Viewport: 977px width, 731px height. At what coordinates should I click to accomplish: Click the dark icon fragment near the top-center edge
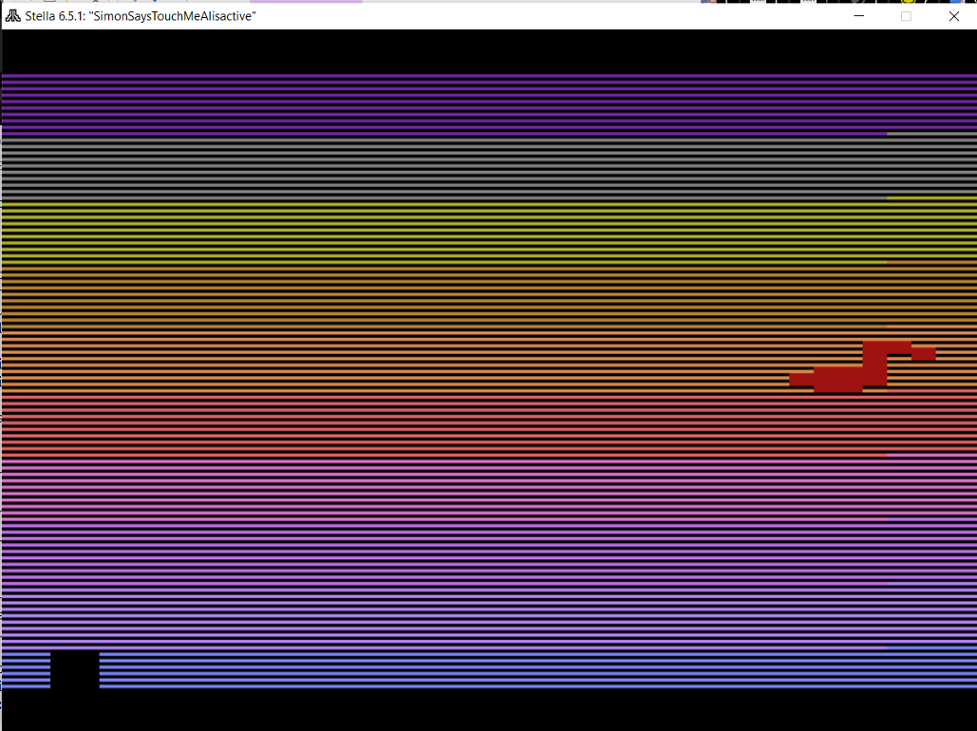pos(855,3)
